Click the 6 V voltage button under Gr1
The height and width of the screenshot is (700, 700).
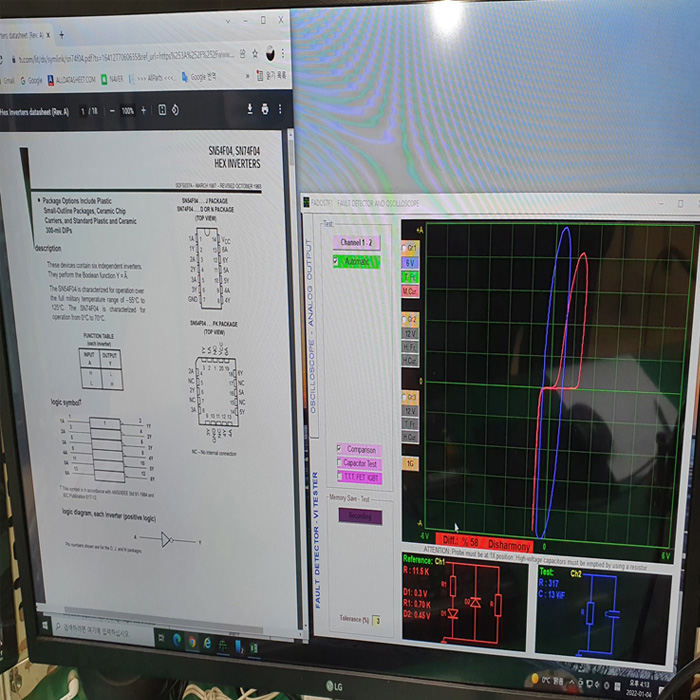click(x=410, y=263)
